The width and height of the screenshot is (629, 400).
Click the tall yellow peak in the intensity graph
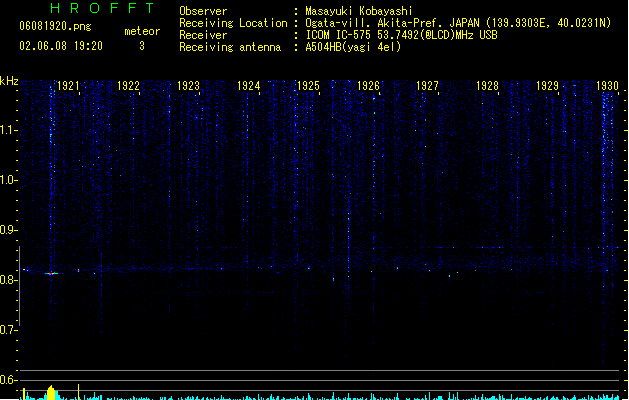pyautogui.click(x=51, y=392)
